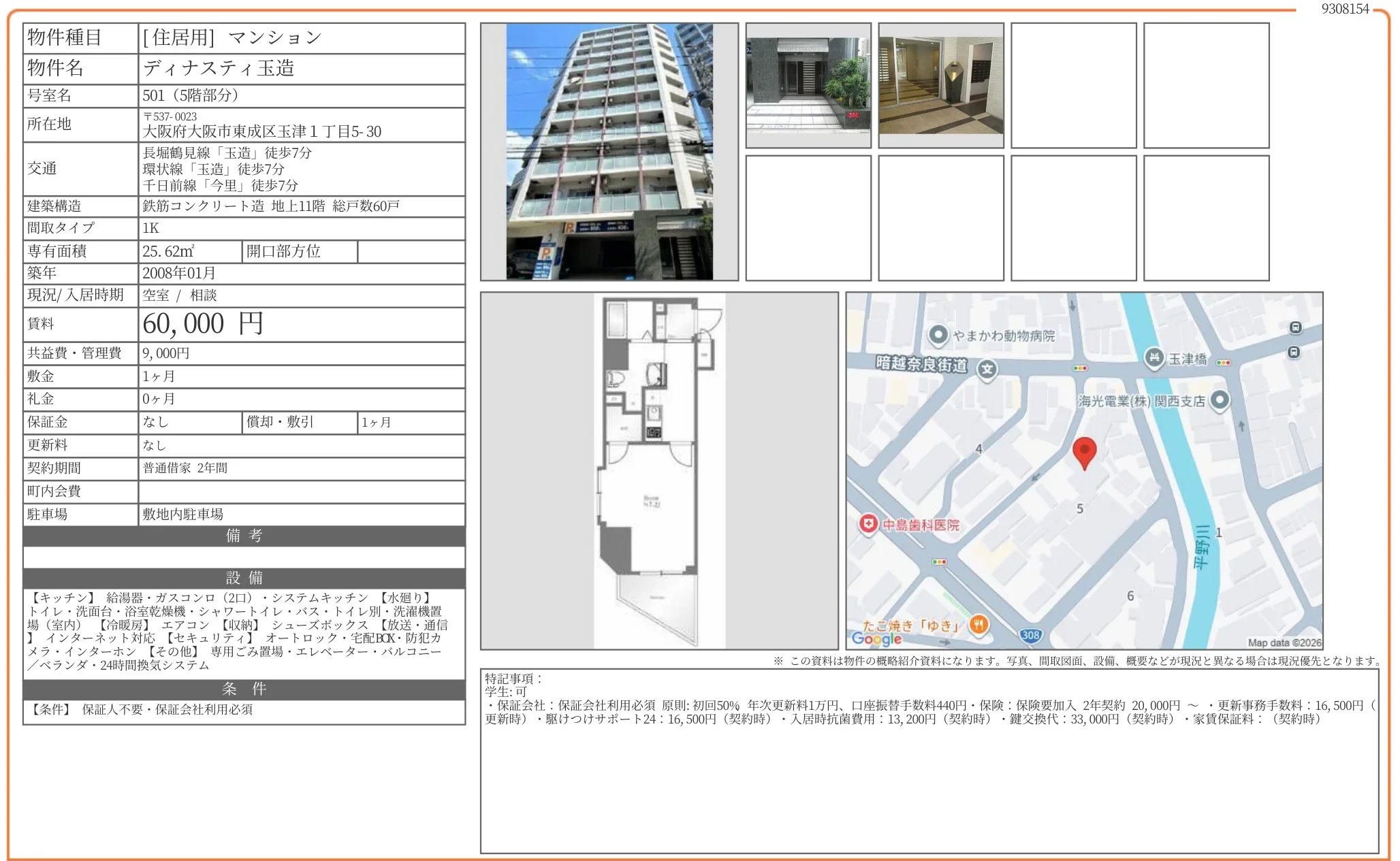Viewport: 1400px width, 861px height.
Task: Click the 設備 section header
Action: tap(244, 578)
